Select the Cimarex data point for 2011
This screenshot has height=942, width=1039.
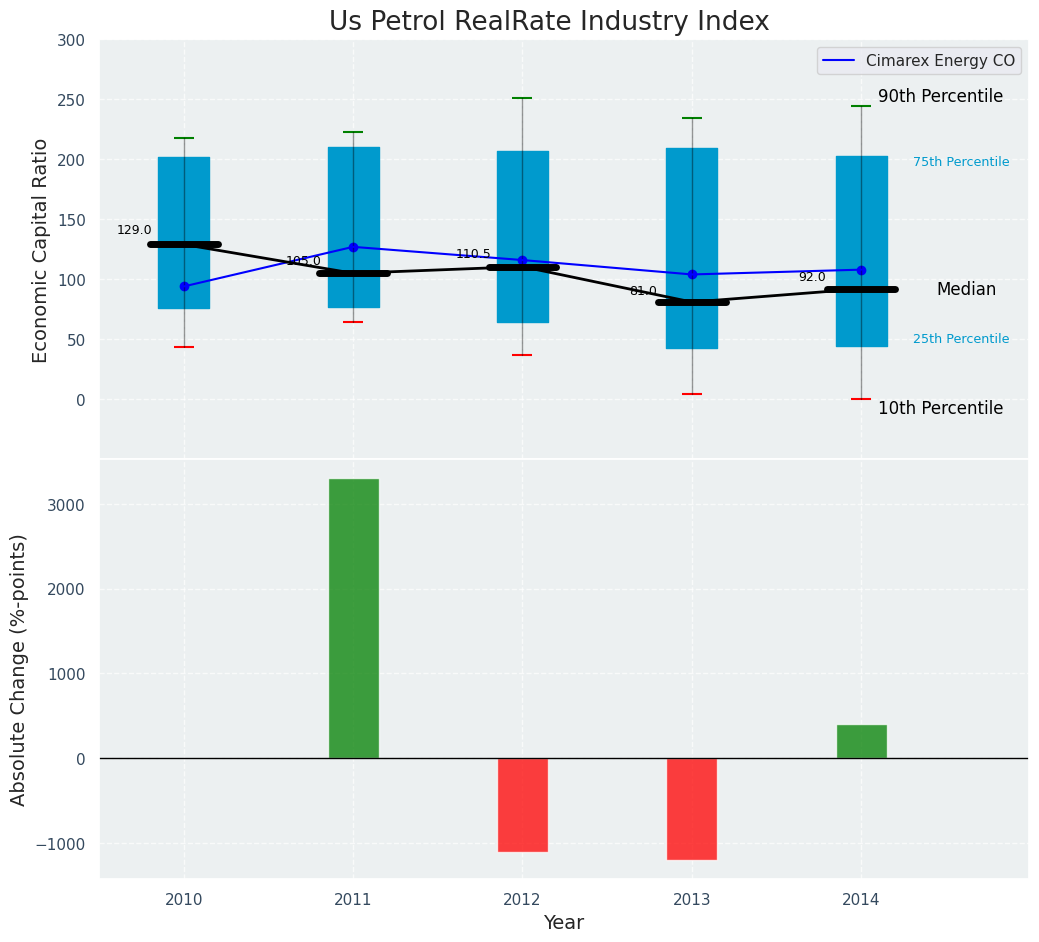(353, 247)
